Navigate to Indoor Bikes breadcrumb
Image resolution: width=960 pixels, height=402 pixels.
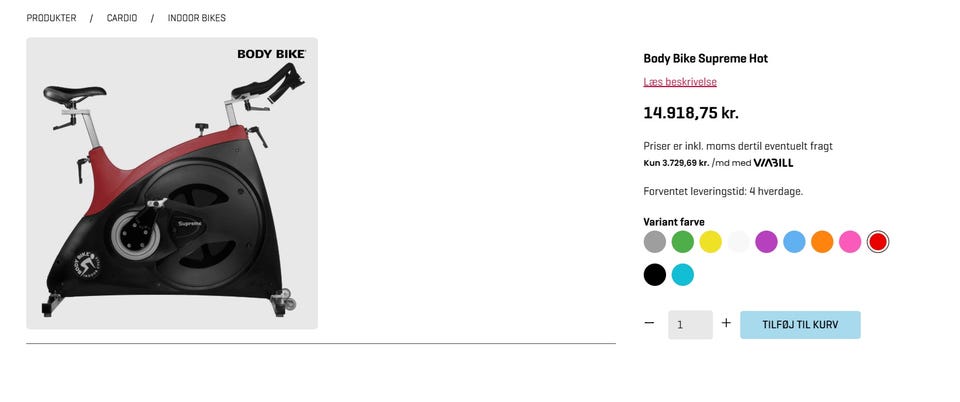pos(197,18)
